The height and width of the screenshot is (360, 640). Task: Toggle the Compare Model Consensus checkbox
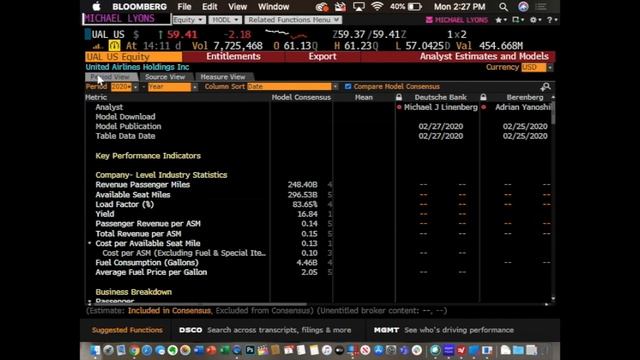point(348,87)
